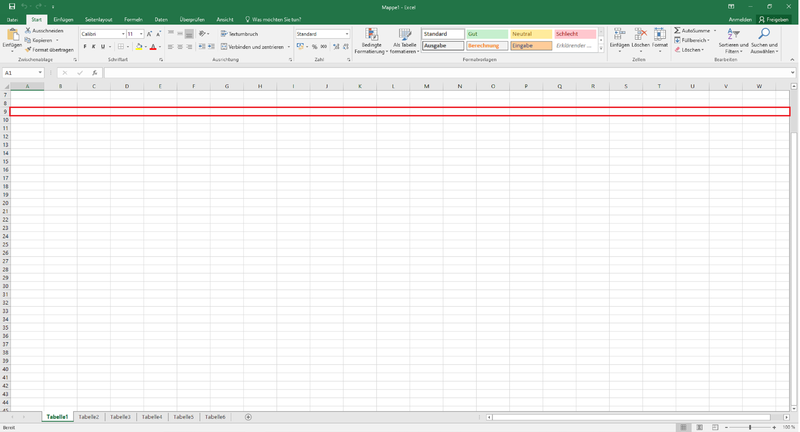Click the Einfügen paste clipboard icon

[x=12, y=35]
